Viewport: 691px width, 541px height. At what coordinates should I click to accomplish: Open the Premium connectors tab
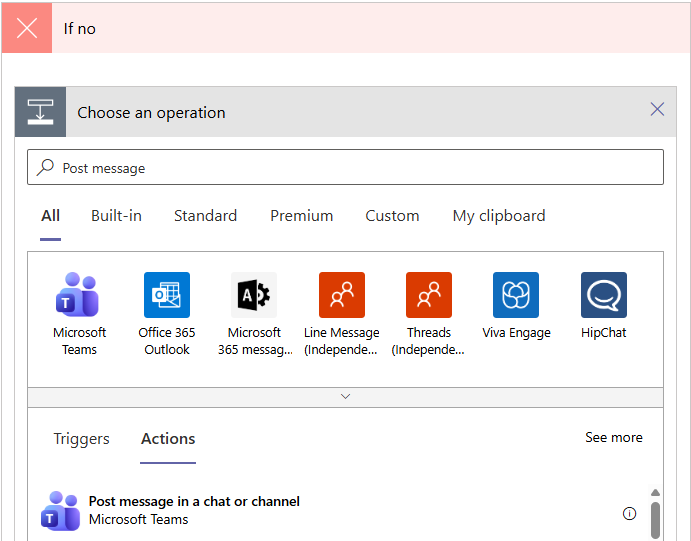pos(301,216)
